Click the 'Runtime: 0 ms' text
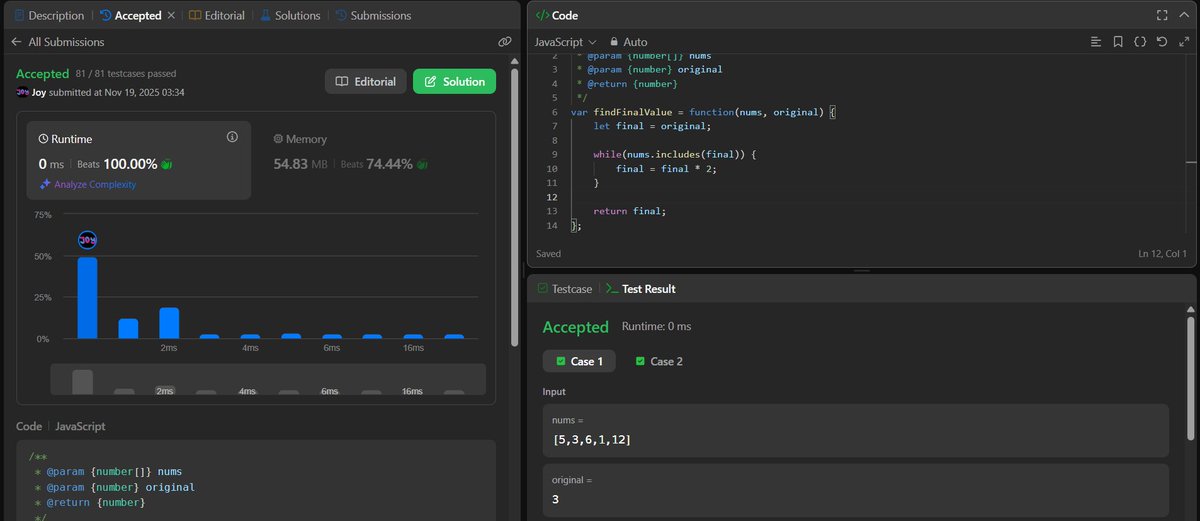Image resolution: width=1200 pixels, height=521 pixels. [x=656, y=327]
